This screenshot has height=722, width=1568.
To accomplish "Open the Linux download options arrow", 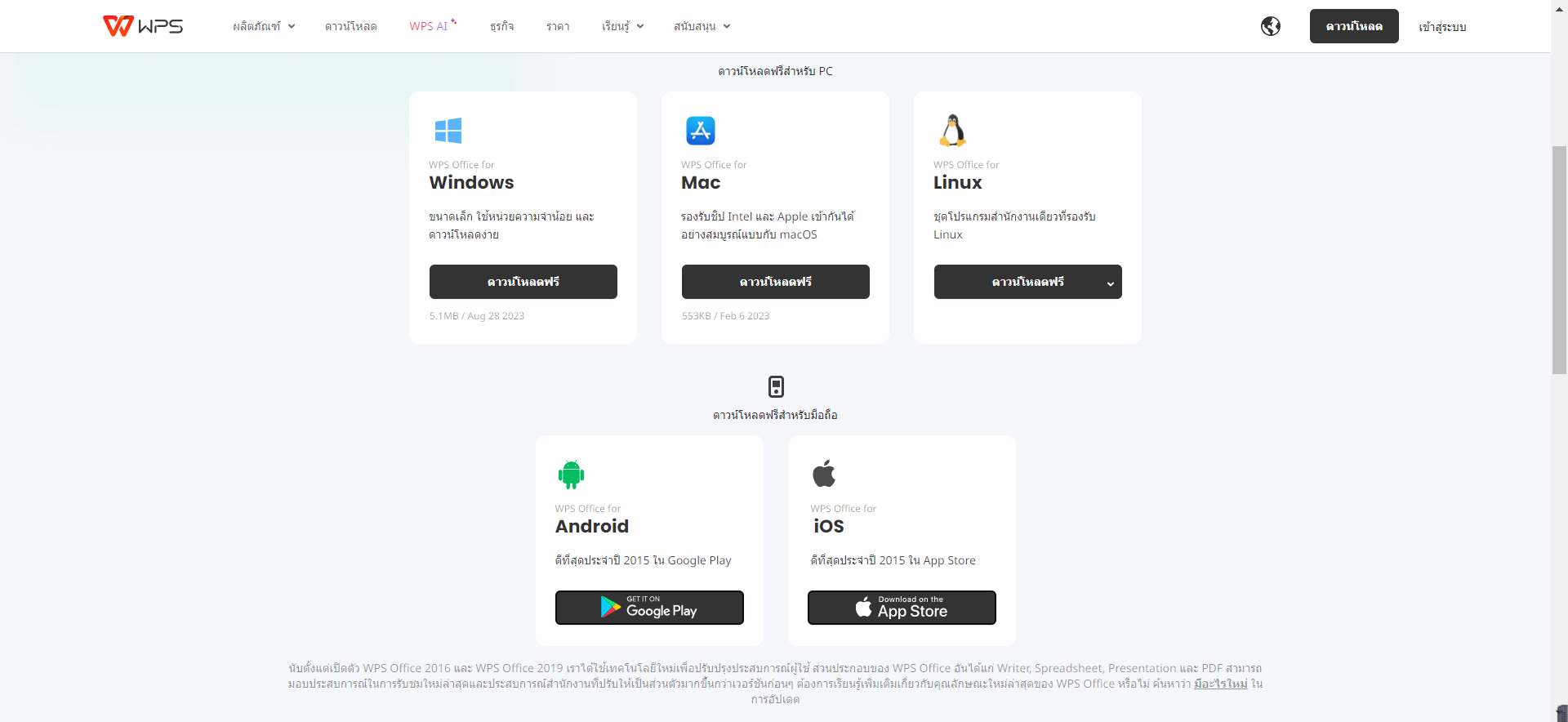I will coord(1110,283).
